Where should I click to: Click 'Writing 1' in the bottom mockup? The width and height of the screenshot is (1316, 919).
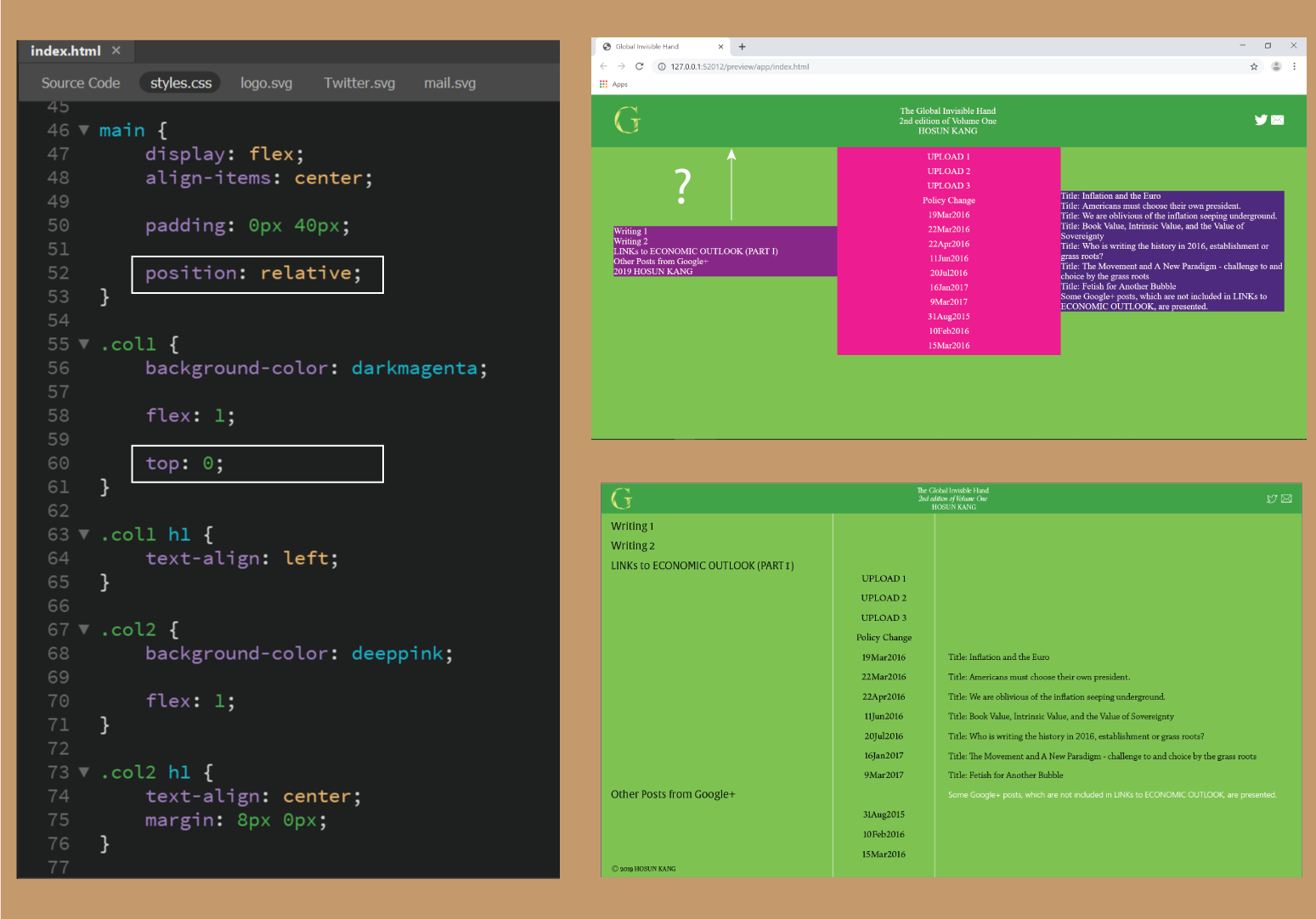(x=632, y=527)
